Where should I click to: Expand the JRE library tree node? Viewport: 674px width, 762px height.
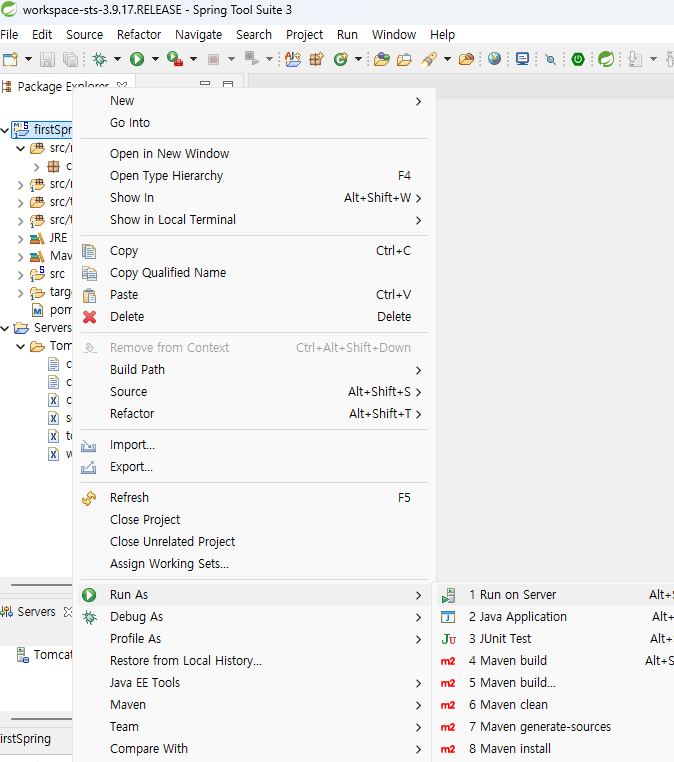pyautogui.click(x=20, y=239)
